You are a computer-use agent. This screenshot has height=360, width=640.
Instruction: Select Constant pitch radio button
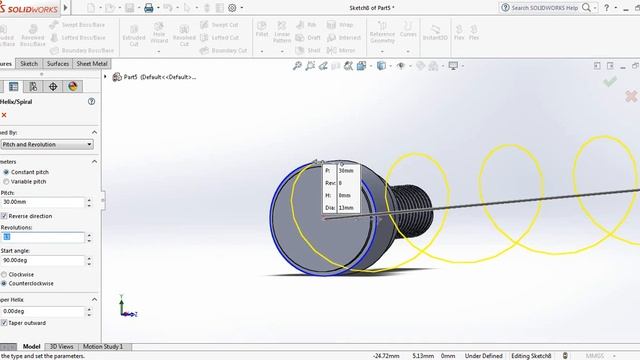[6, 172]
